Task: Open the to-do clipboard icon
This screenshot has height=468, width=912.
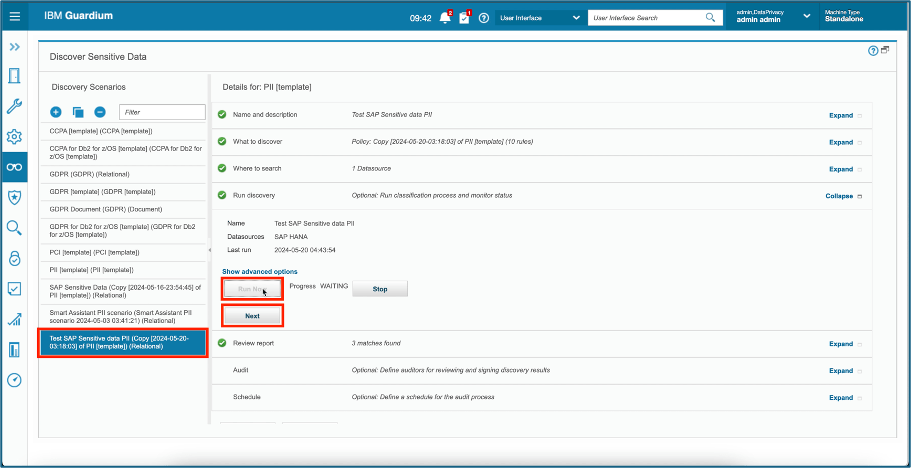Action: click(x=464, y=17)
